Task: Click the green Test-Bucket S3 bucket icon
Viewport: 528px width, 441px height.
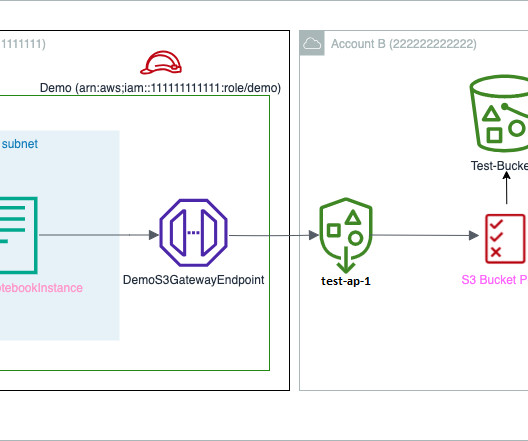Action: [x=499, y=113]
